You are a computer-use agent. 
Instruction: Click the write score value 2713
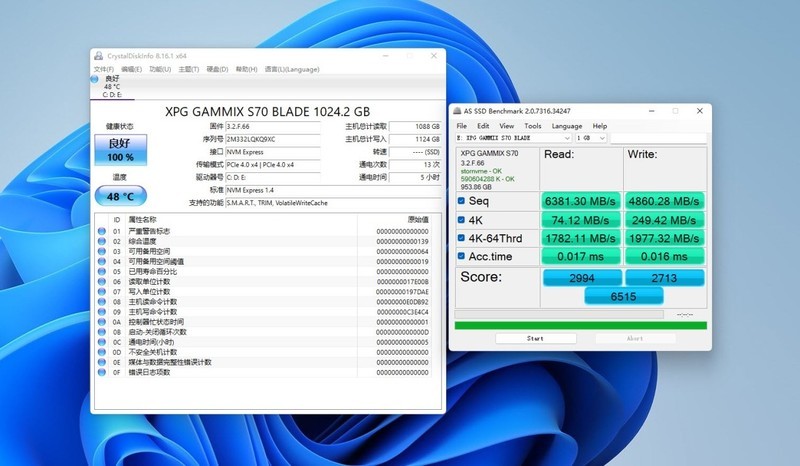[664, 278]
